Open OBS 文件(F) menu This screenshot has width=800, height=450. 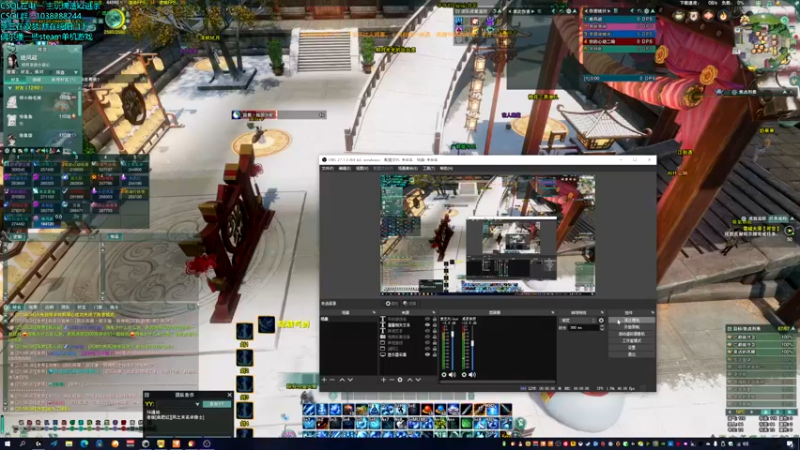[328, 168]
